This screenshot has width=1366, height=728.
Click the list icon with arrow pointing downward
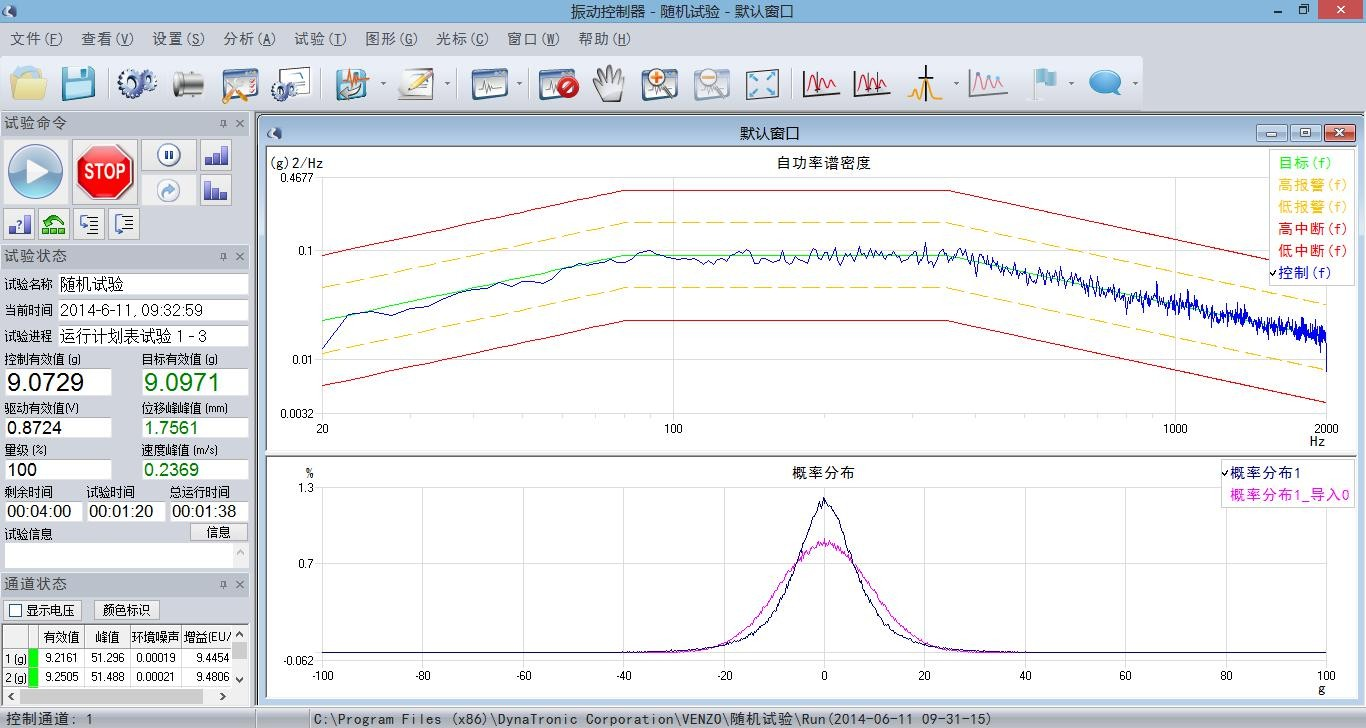click(124, 224)
